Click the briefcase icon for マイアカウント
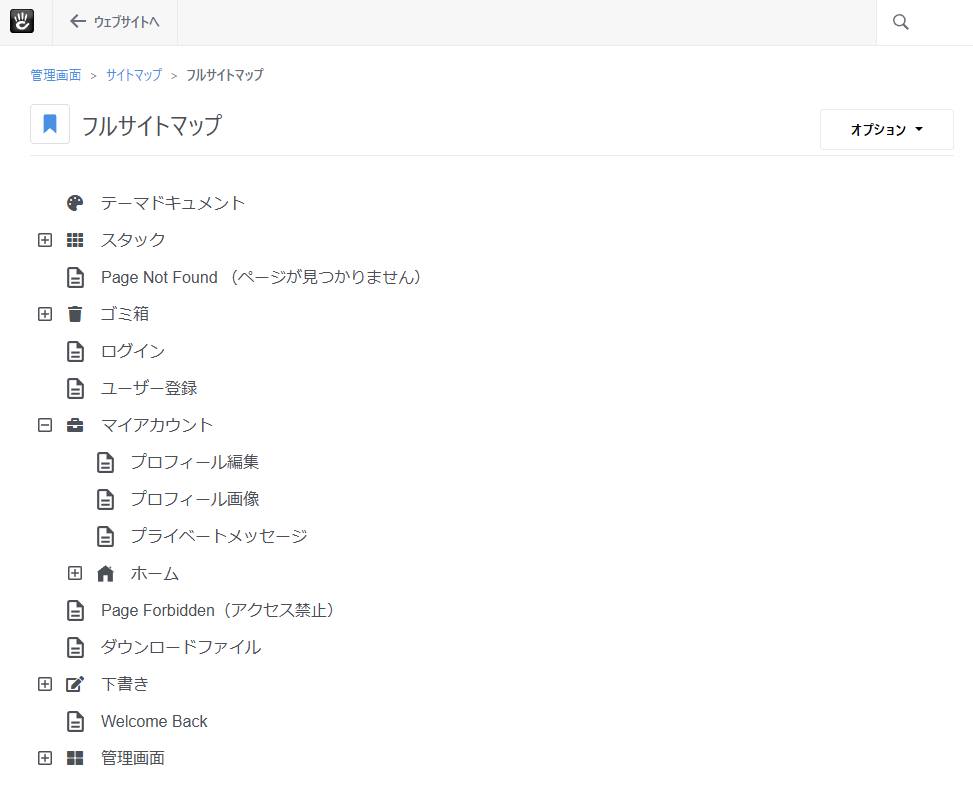Viewport: 973px width, 786px height. (75, 425)
